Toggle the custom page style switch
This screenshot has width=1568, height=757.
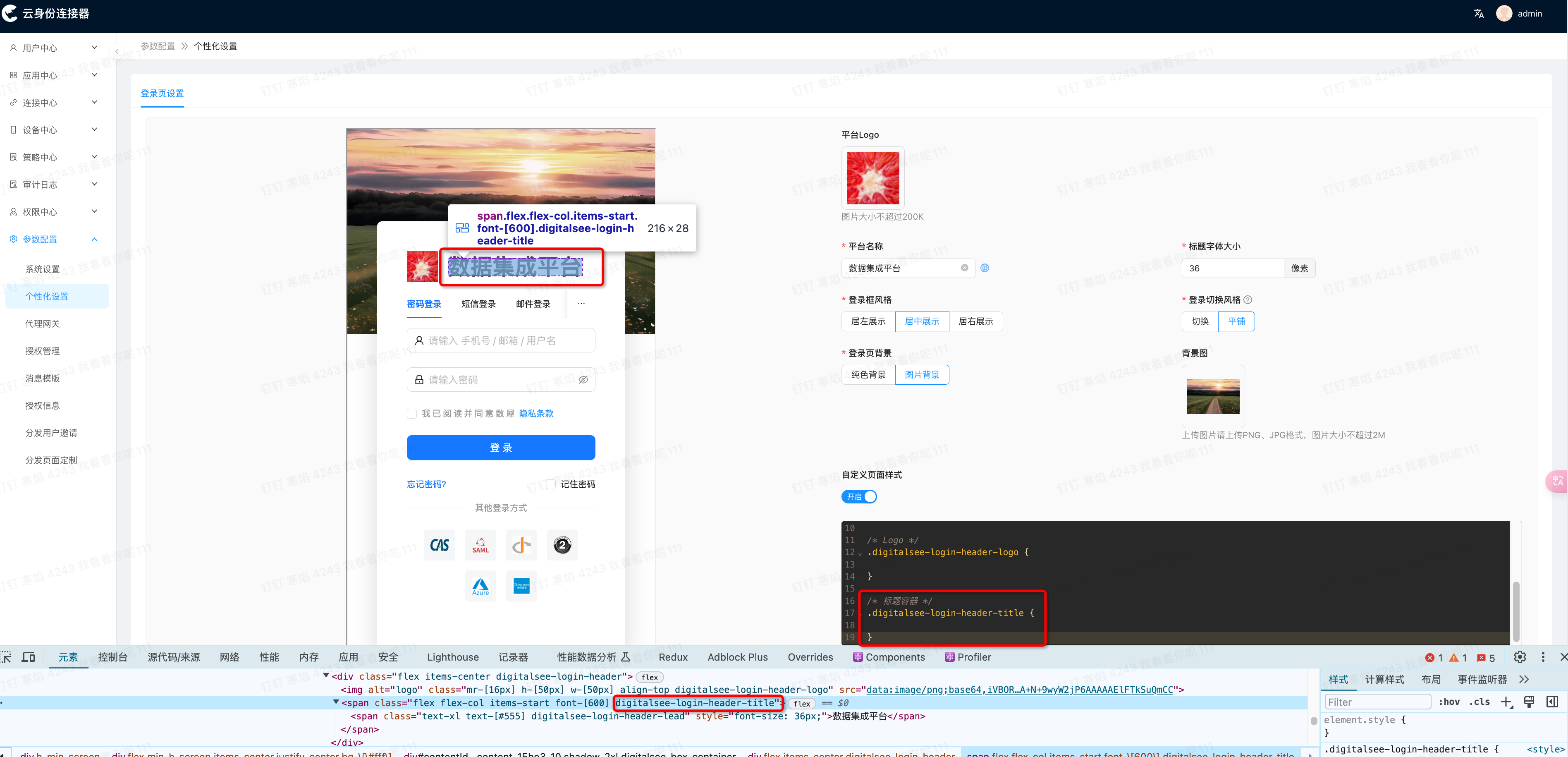click(x=859, y=497)
